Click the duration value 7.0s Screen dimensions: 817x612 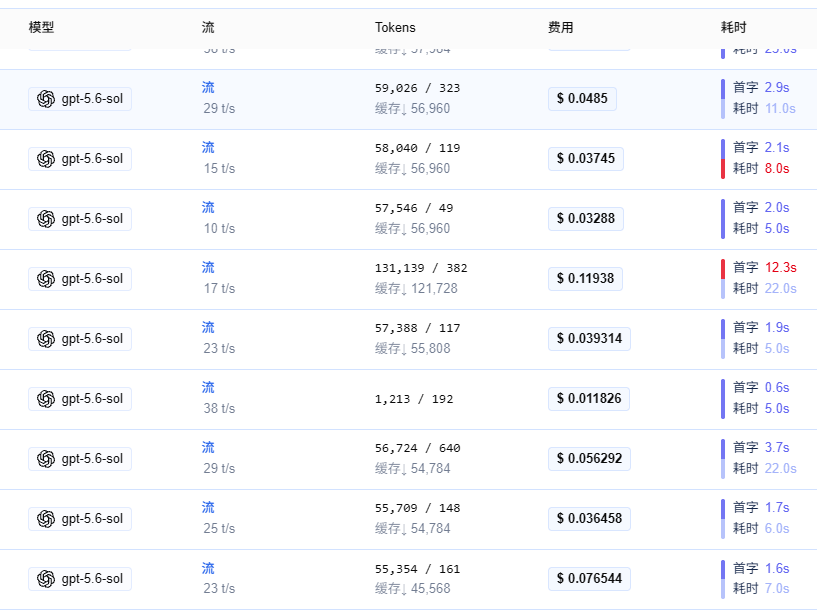click(777, 589)
